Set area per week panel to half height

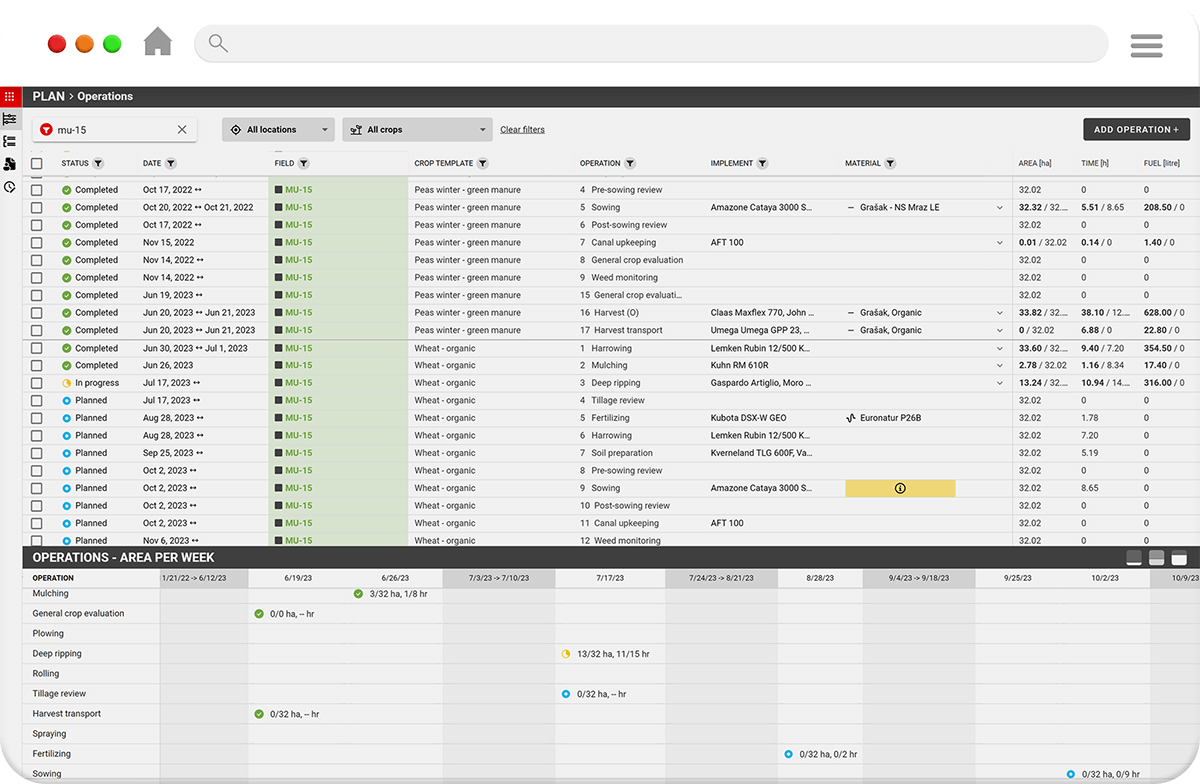(1157, 558)
